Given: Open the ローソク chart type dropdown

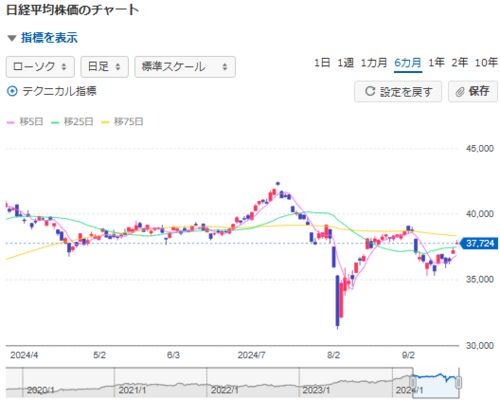Looking at the screenshot, I should [40, 67].
